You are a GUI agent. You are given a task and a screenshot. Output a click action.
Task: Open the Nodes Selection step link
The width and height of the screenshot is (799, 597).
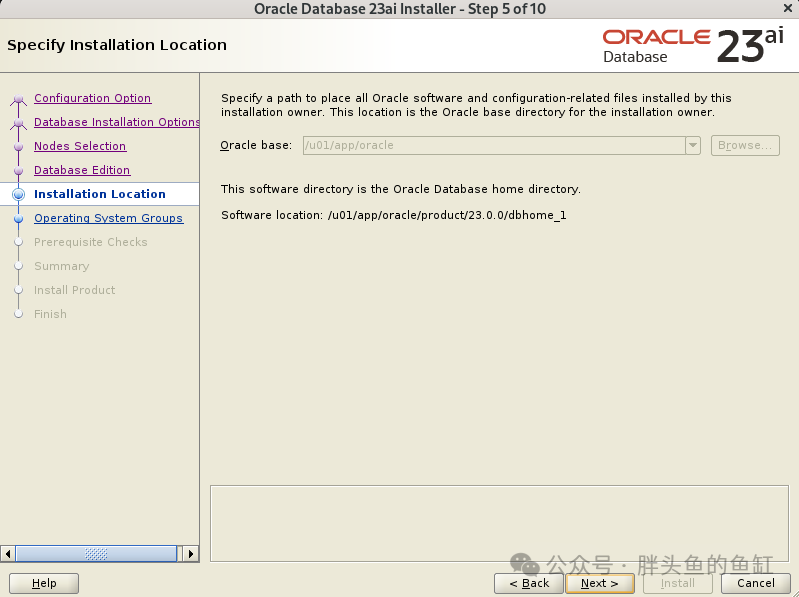click(80, 146)
